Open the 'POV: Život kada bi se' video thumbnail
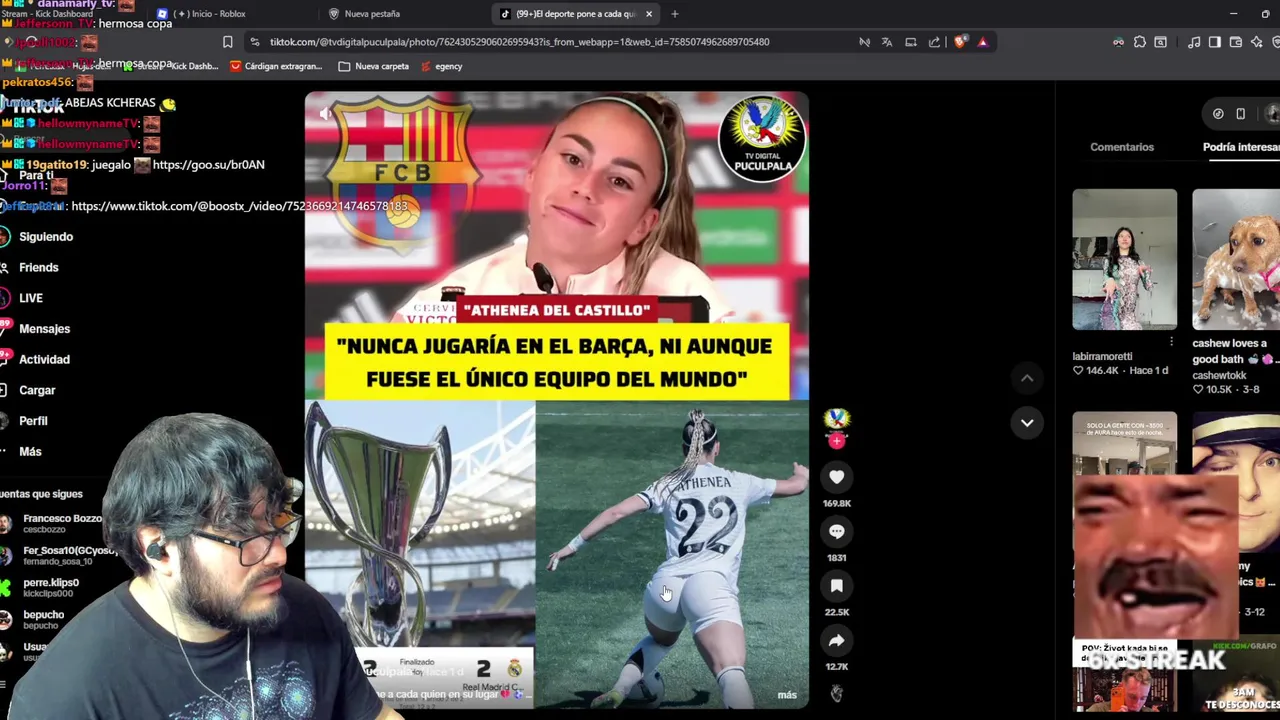This screenshot has height=720, width=1280. [x=1125, y=676]
